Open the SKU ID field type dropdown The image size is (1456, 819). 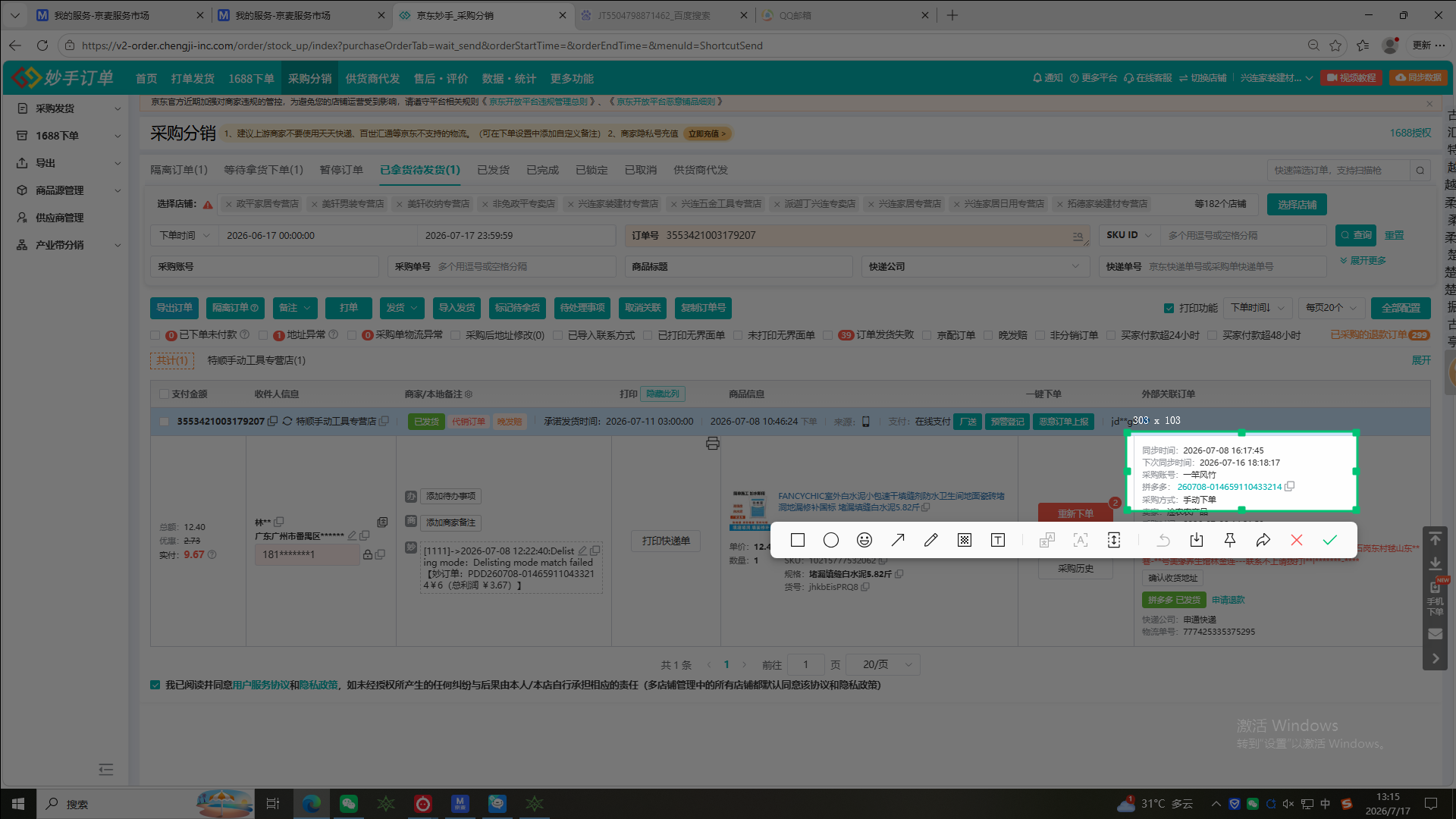(1130, 236)
